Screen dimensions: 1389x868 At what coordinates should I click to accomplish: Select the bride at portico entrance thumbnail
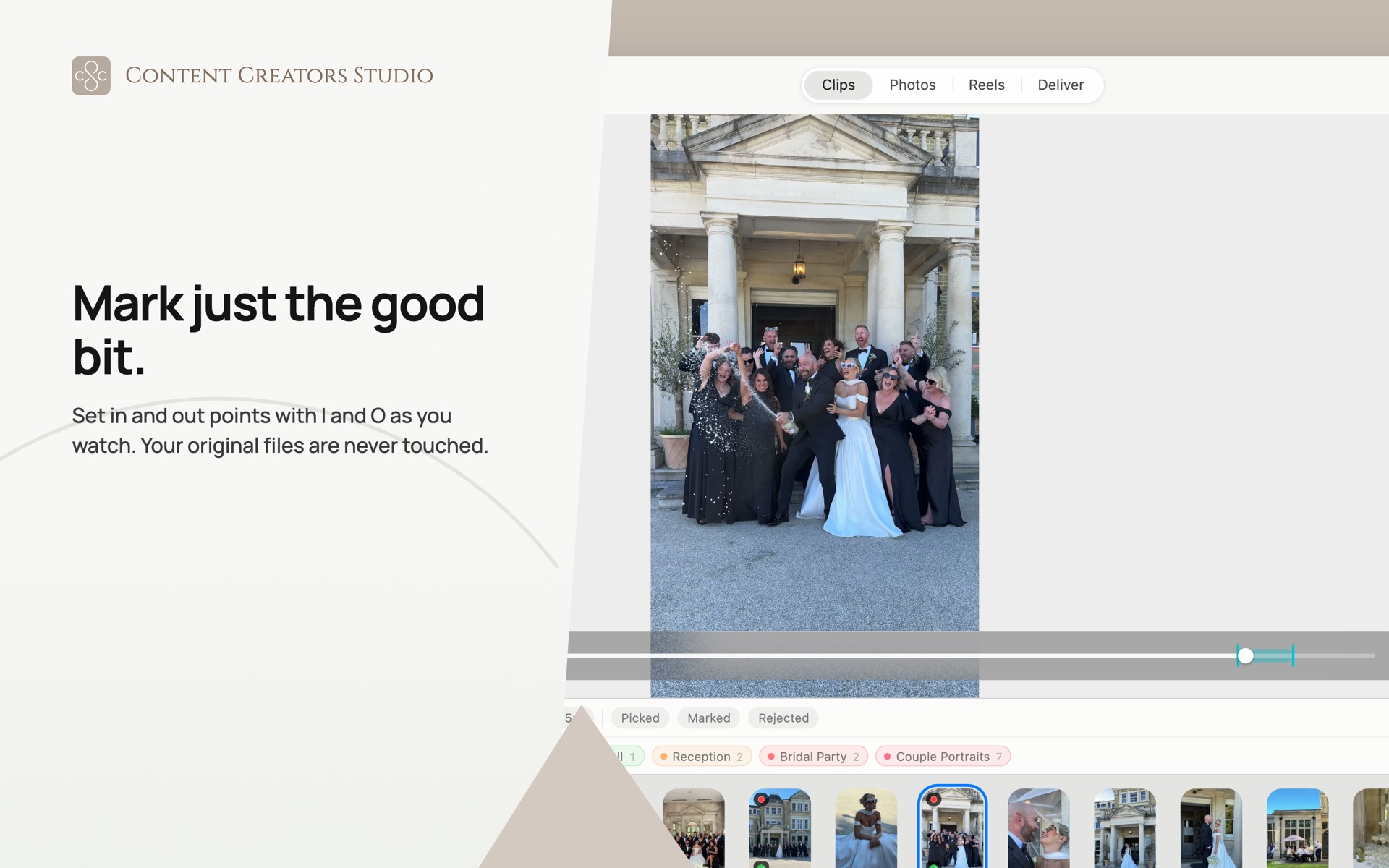click(x=1125, y=828)
